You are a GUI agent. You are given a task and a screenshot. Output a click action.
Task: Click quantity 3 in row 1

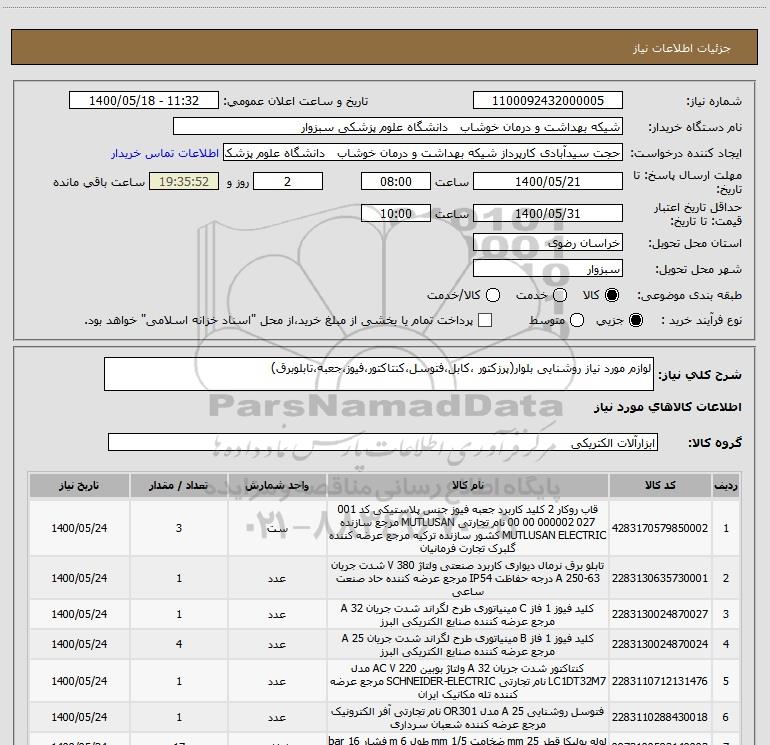click(179, 528)
